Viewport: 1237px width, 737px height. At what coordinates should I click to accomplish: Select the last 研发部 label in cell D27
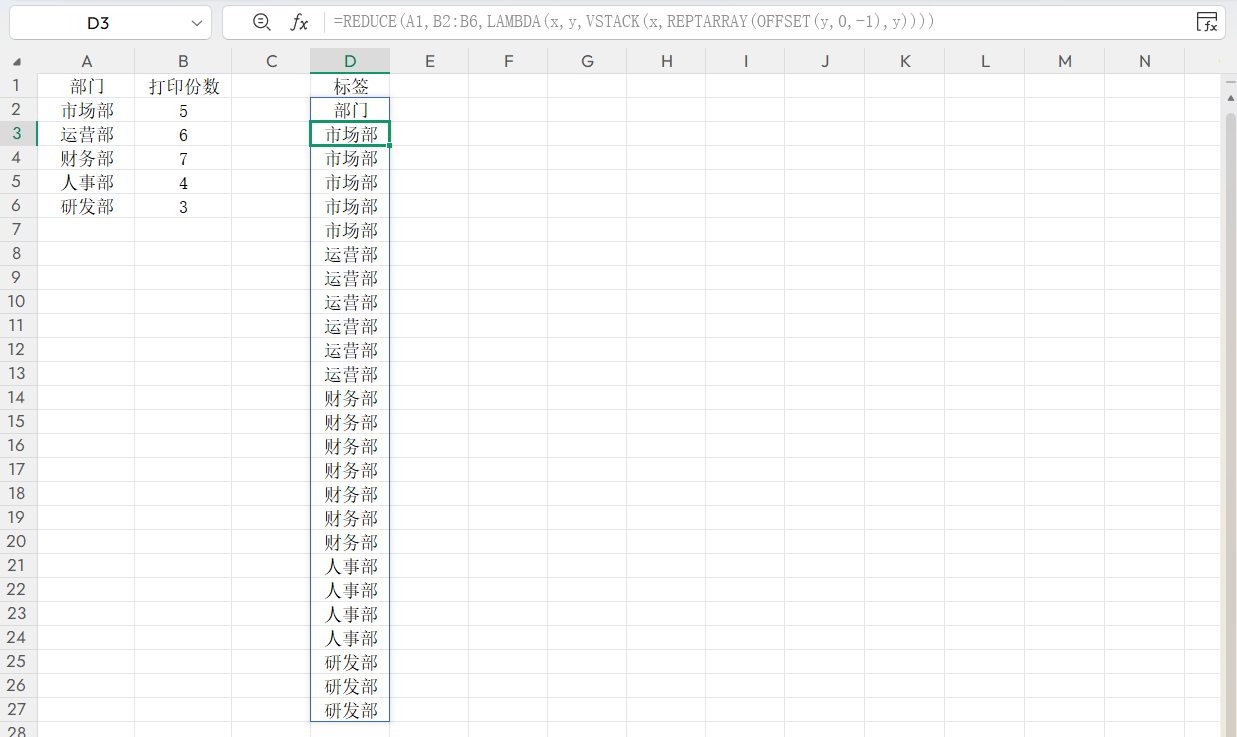point(350,710)
